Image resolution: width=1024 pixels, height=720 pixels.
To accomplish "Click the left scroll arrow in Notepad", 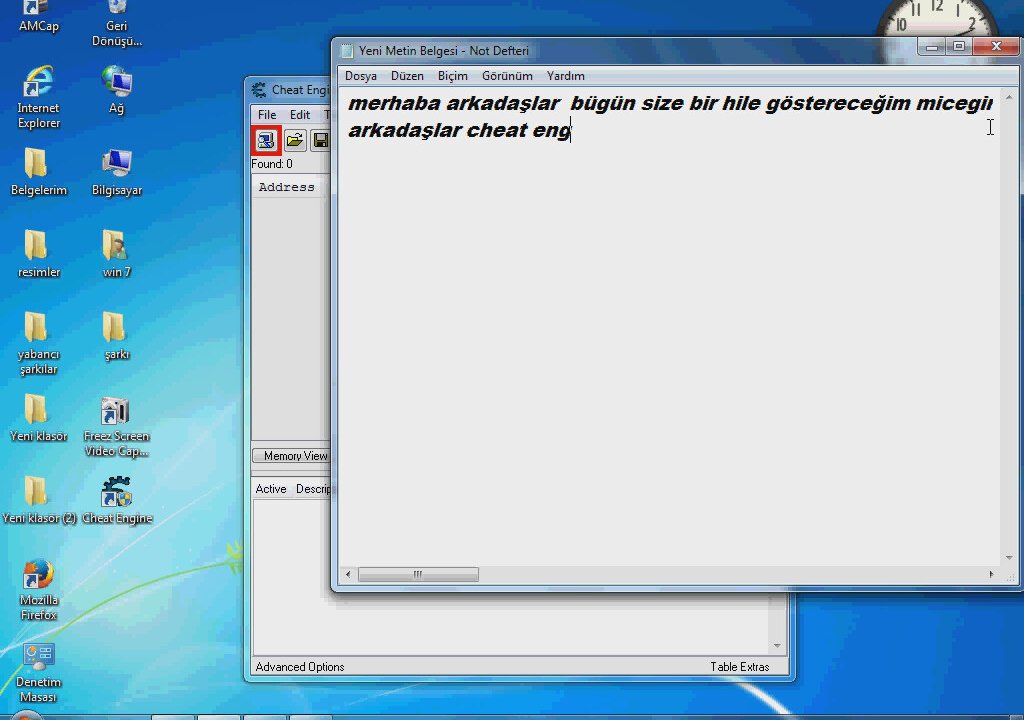I will click(x=348, y=574).
